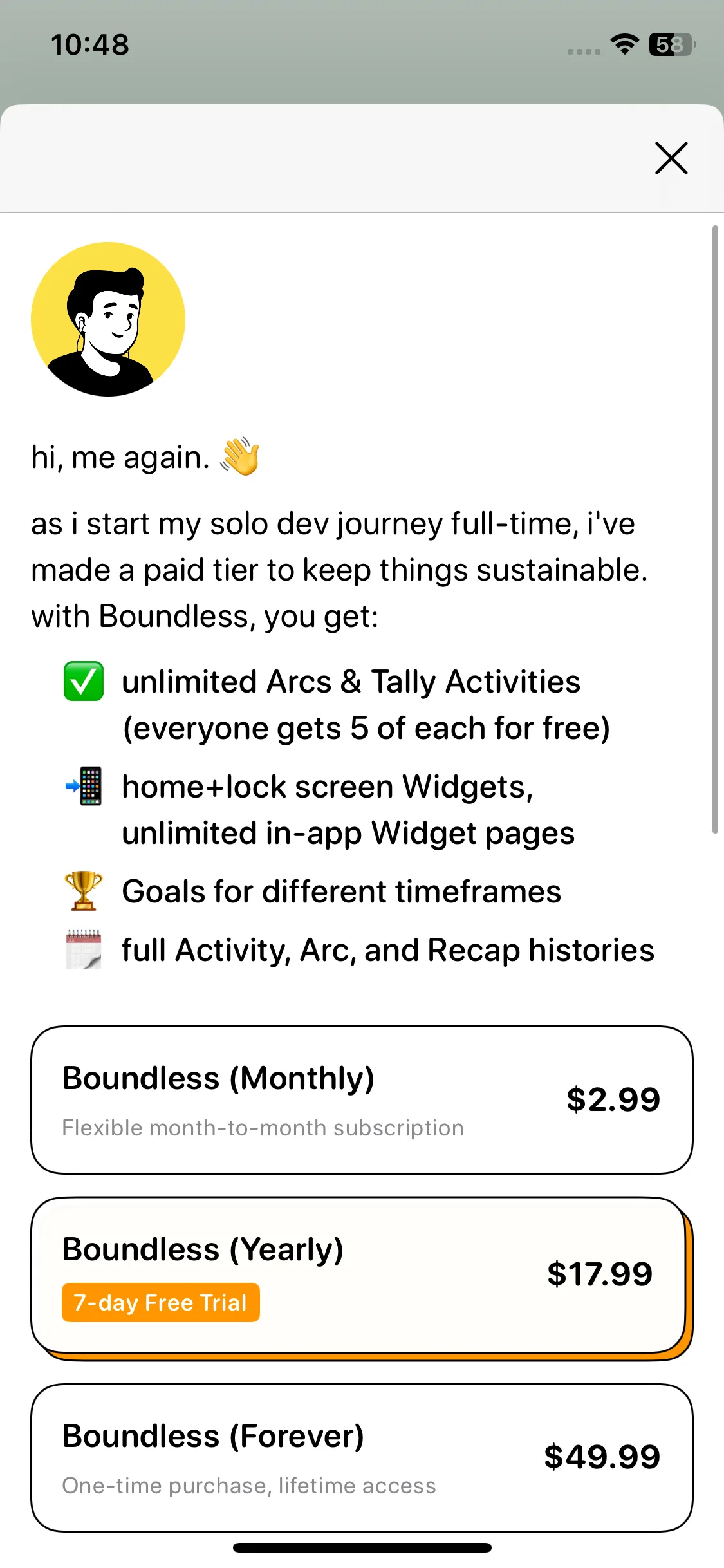The width and height of the screenshot is (724, 1568).
Task: Tap the 7-day Free Trial badge
Action: click(161, 1302)
